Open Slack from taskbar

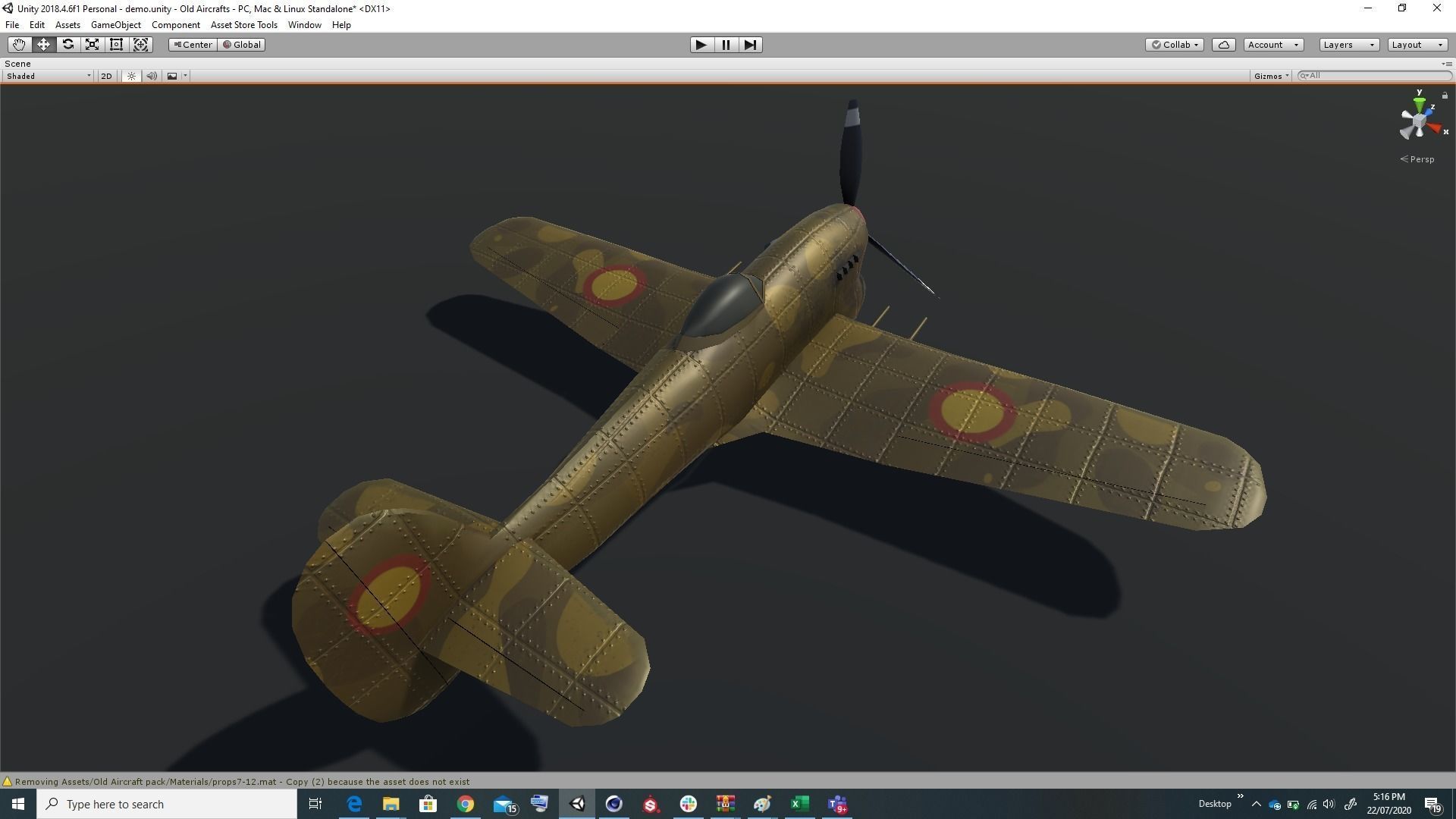[689, 804]
